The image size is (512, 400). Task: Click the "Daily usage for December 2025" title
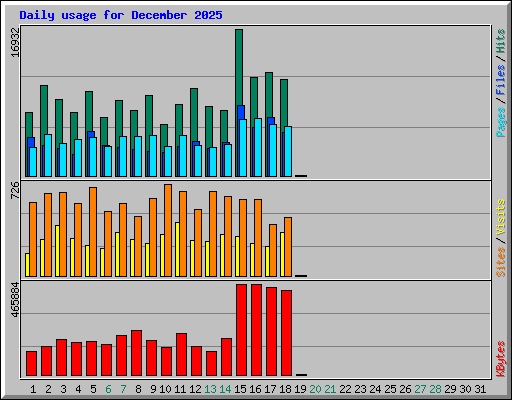(121, 15)
